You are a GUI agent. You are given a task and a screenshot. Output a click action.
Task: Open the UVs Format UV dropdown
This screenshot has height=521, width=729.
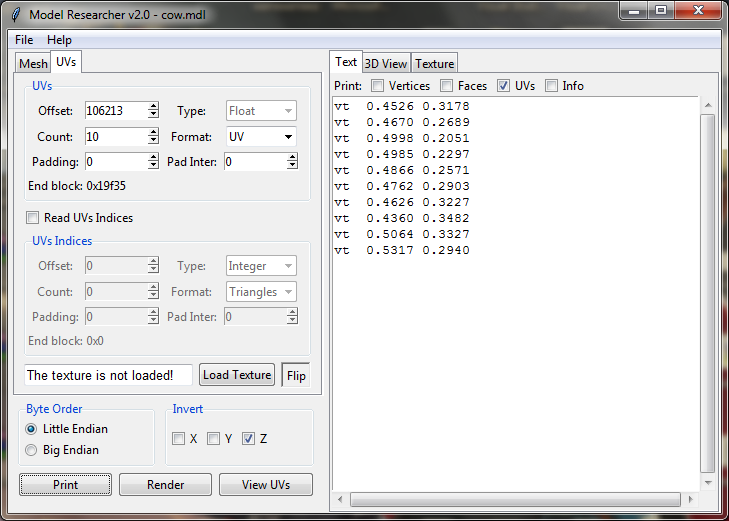(261, 137)
